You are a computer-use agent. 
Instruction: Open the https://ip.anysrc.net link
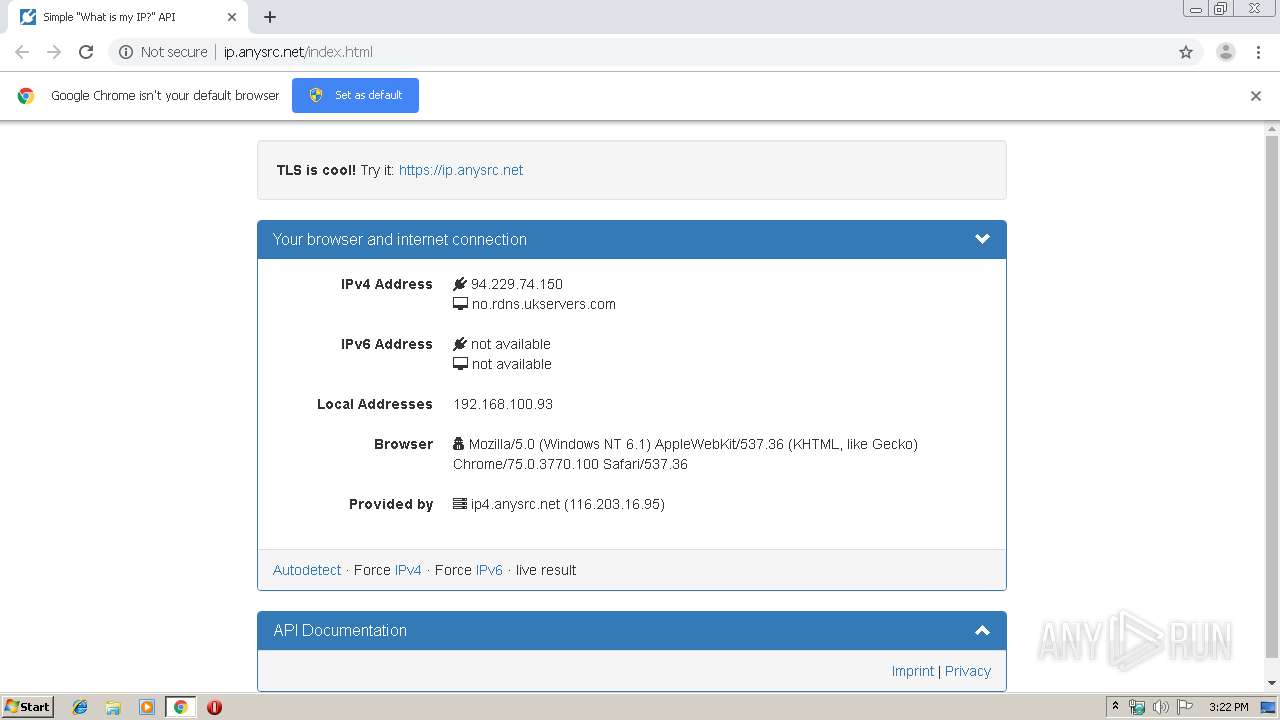(x=461, y=170)
